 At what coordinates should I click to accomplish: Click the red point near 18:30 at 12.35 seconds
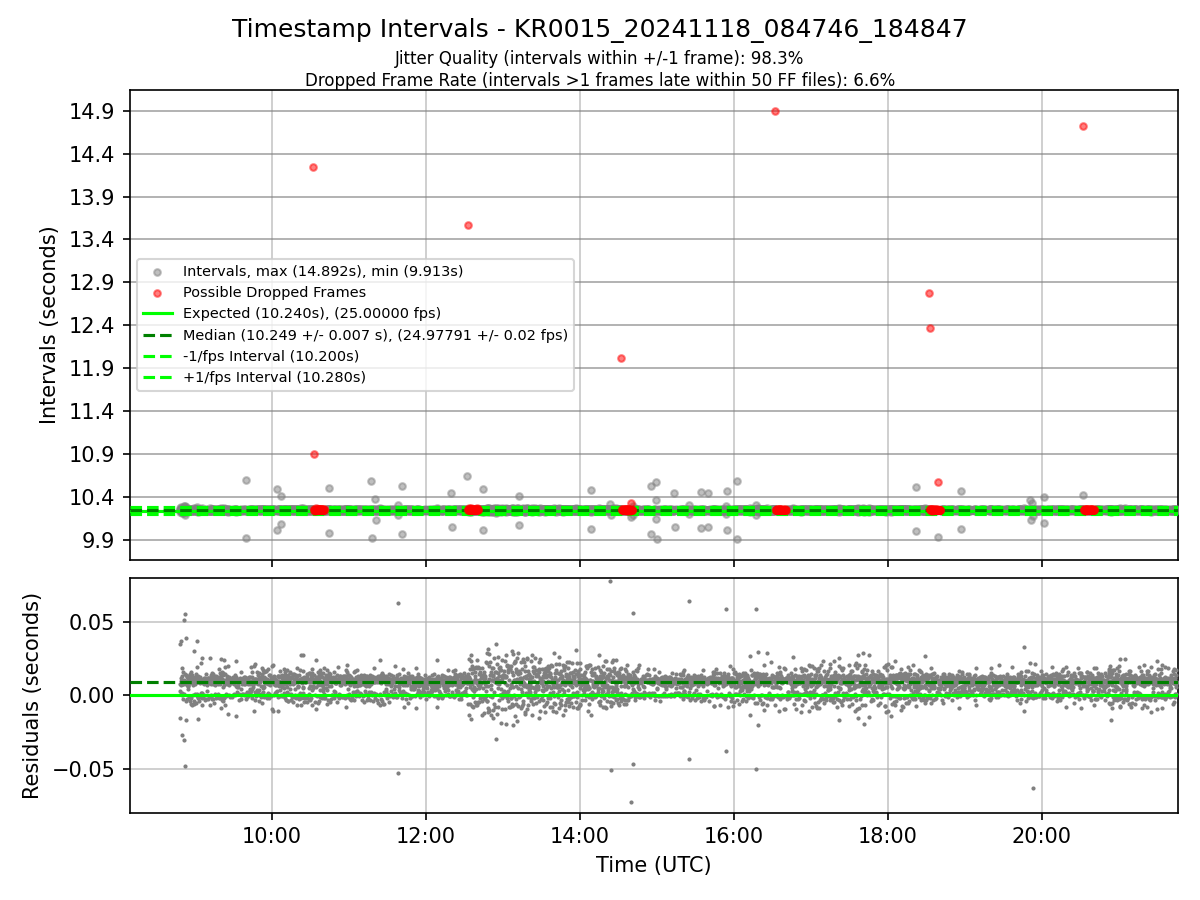pyautogui.click(x=930, y=328)
